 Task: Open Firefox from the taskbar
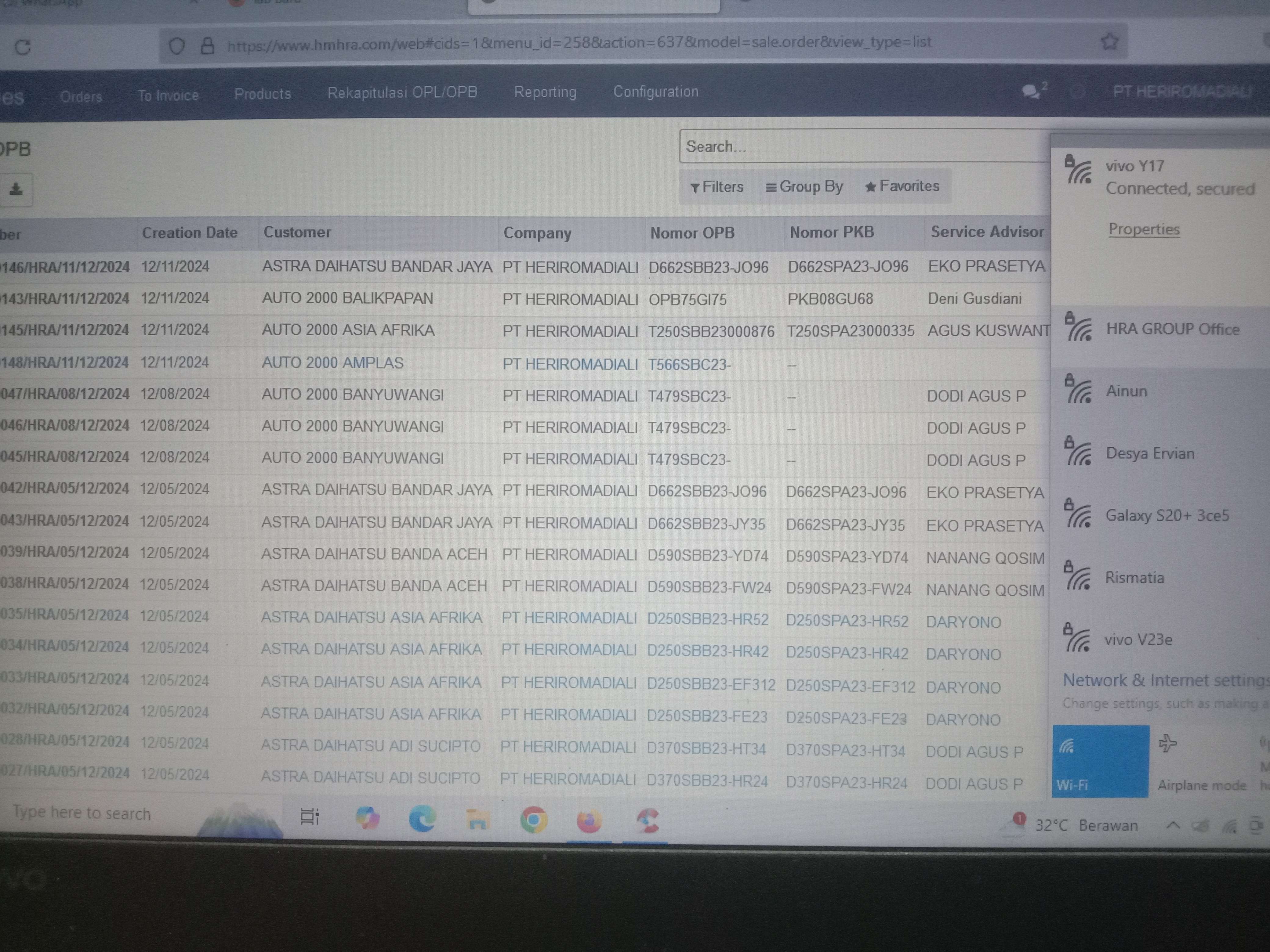[589, 821]
